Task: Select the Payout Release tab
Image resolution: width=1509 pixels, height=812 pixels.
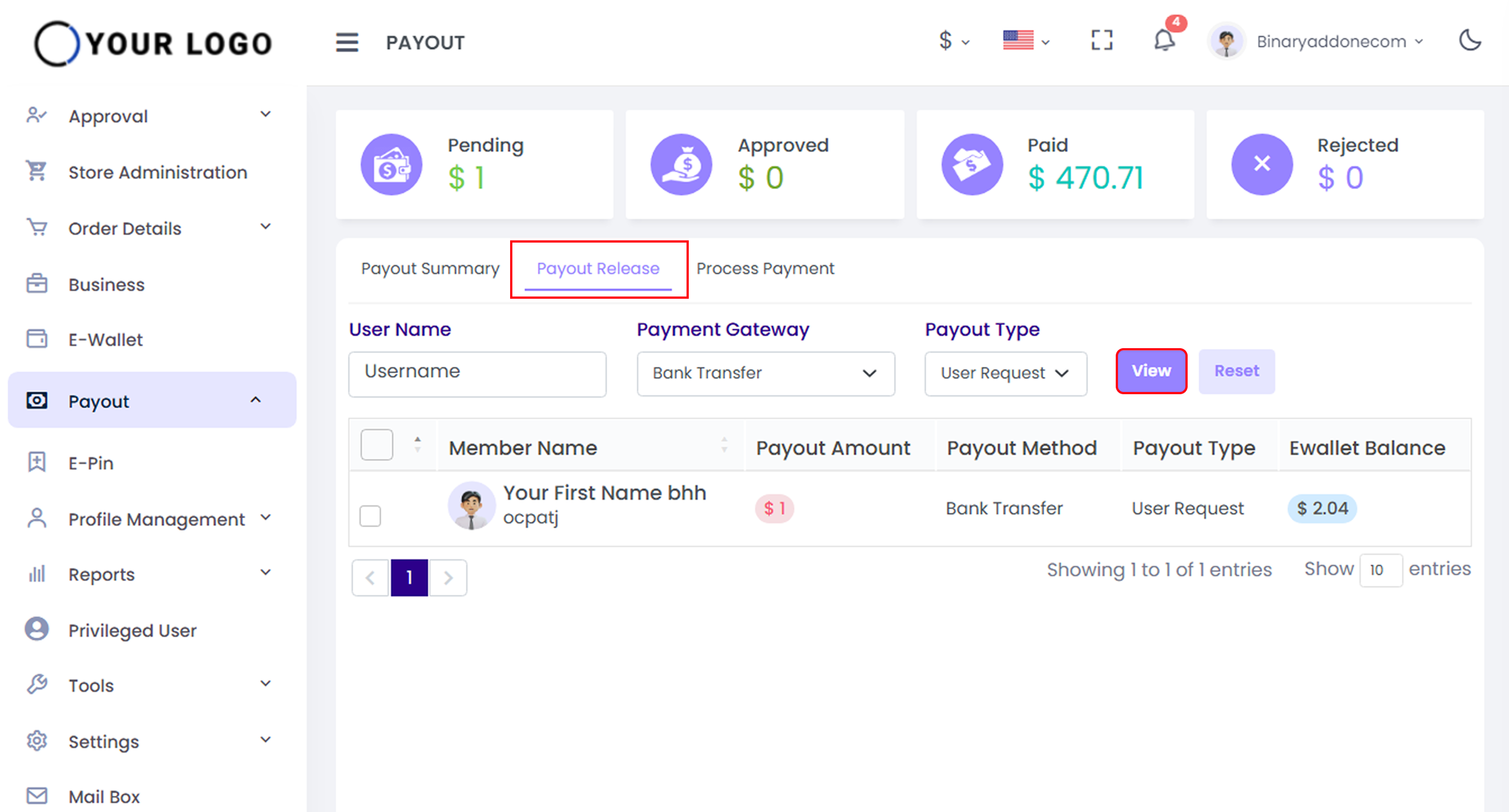Action: [x=598, y=269]
